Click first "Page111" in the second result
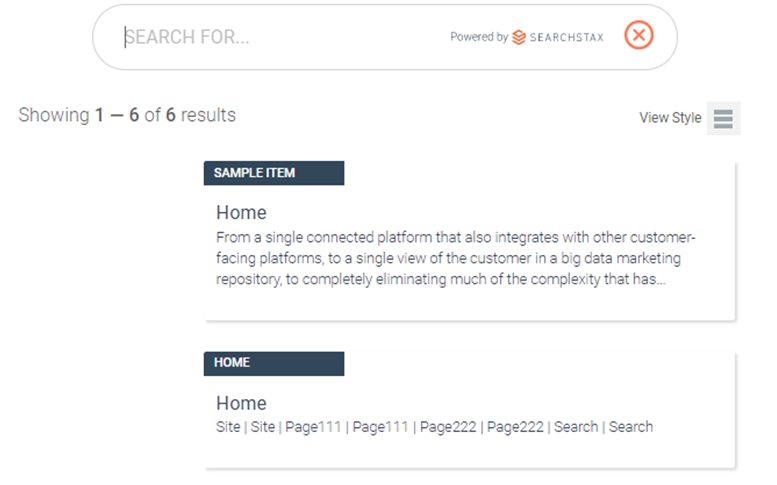777x485 pixels. [313, 427]
